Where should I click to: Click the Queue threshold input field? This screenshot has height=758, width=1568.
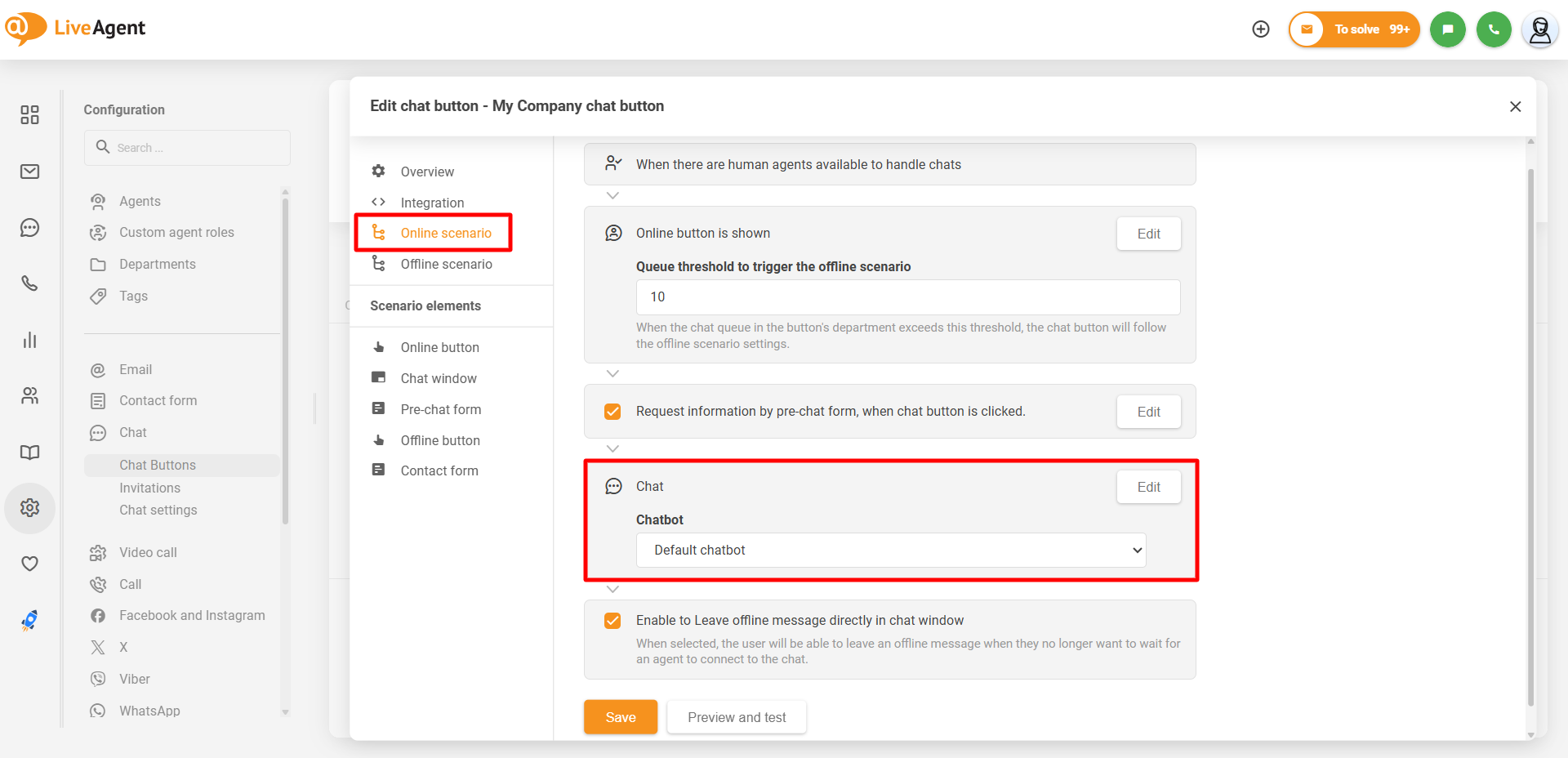pos(907,297)
